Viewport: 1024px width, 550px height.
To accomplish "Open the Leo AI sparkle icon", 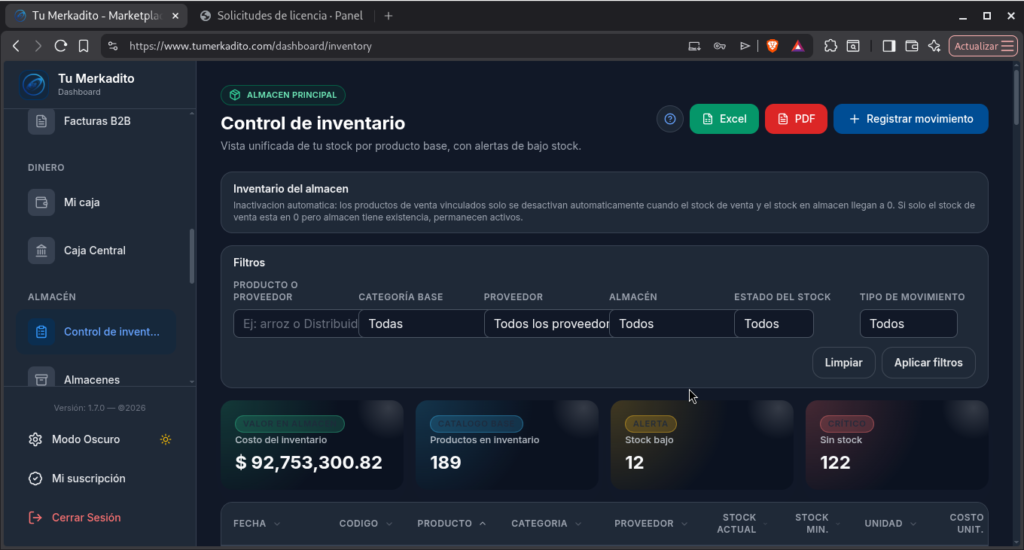I will pyautogui.click(x=935, y=46).
